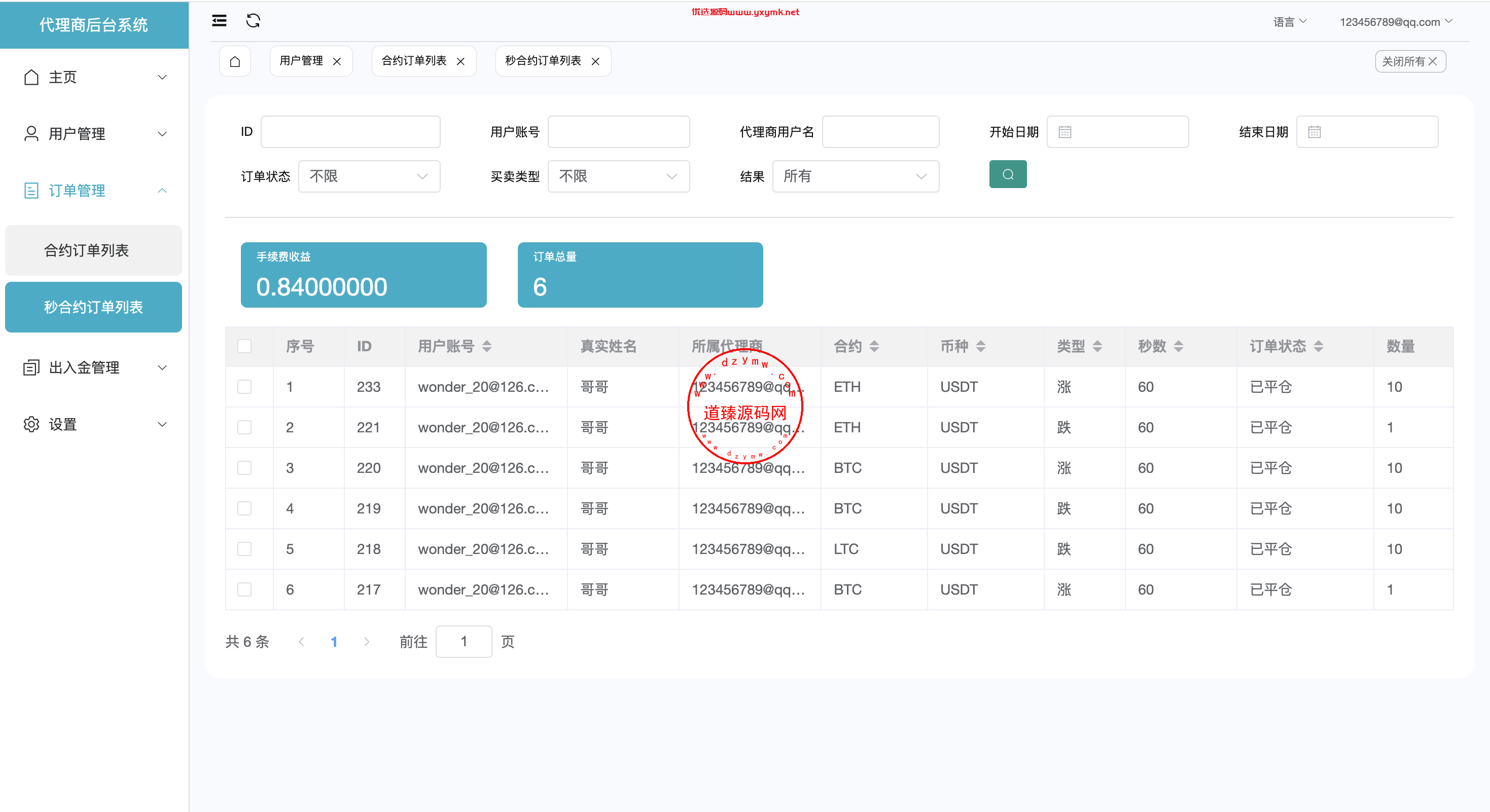Sort by 类型 column
Screen dimensions: 1490x812
1097,346
